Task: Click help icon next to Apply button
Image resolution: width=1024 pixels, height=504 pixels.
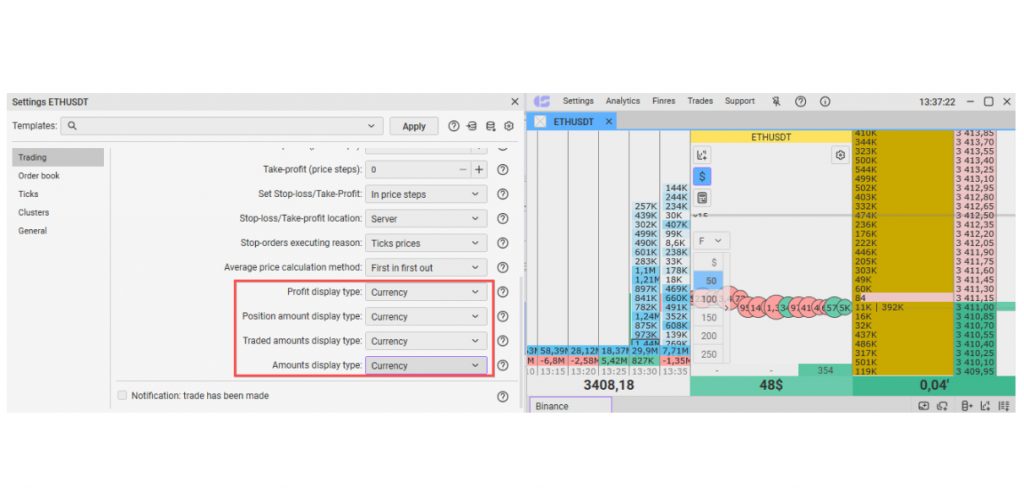Action: pyautogui.click(x=453, y=126)
